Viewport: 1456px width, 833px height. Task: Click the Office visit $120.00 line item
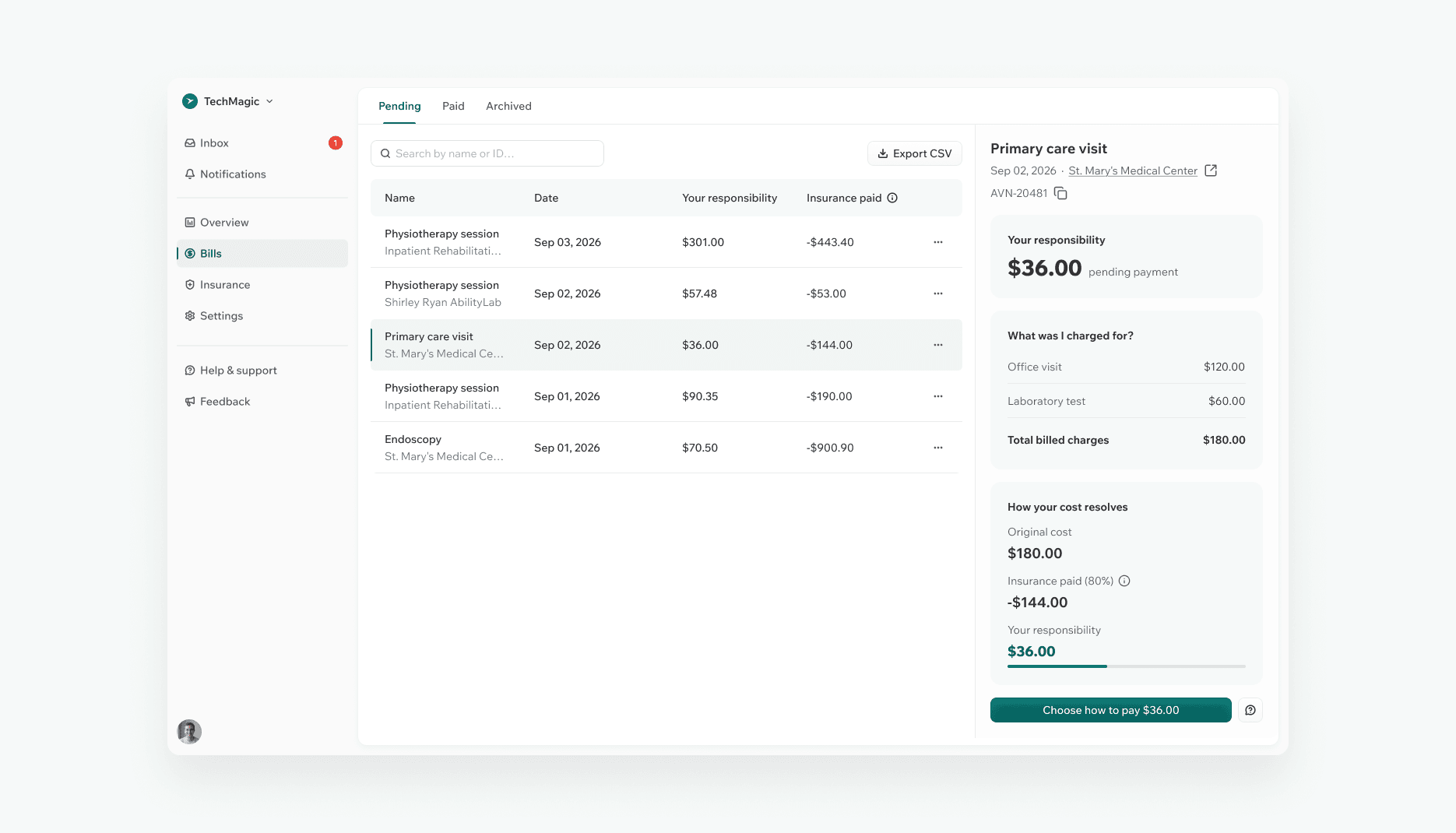(x=1127, y=367)
